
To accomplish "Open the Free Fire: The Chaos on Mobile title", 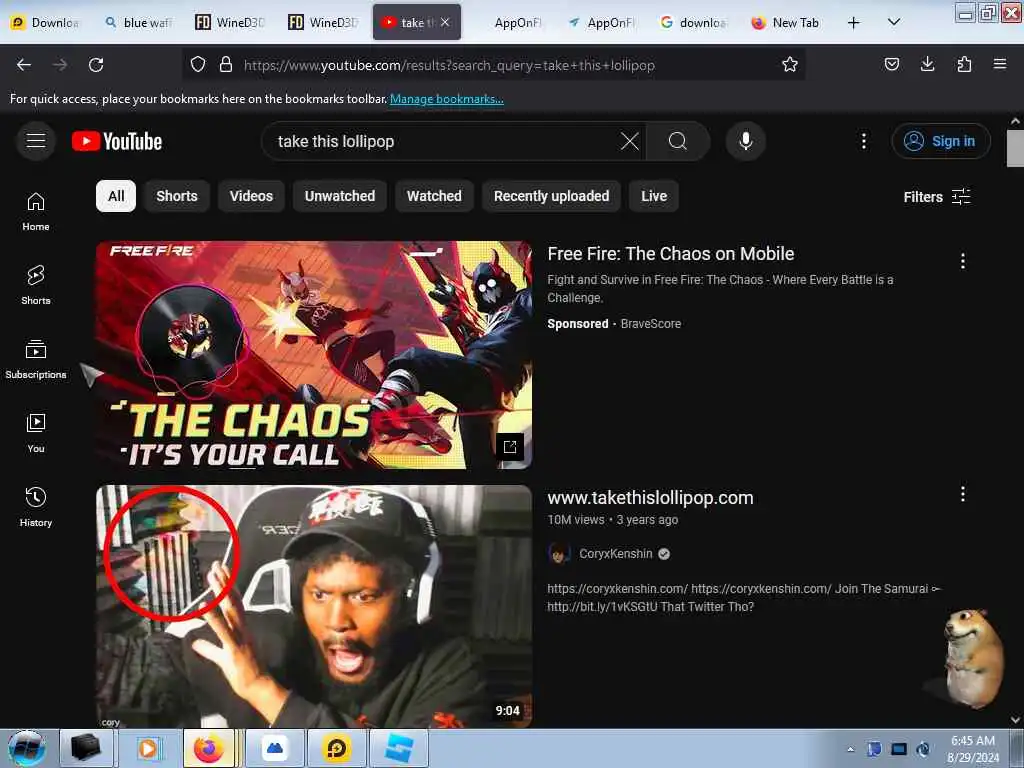I will tap(671, 253).
